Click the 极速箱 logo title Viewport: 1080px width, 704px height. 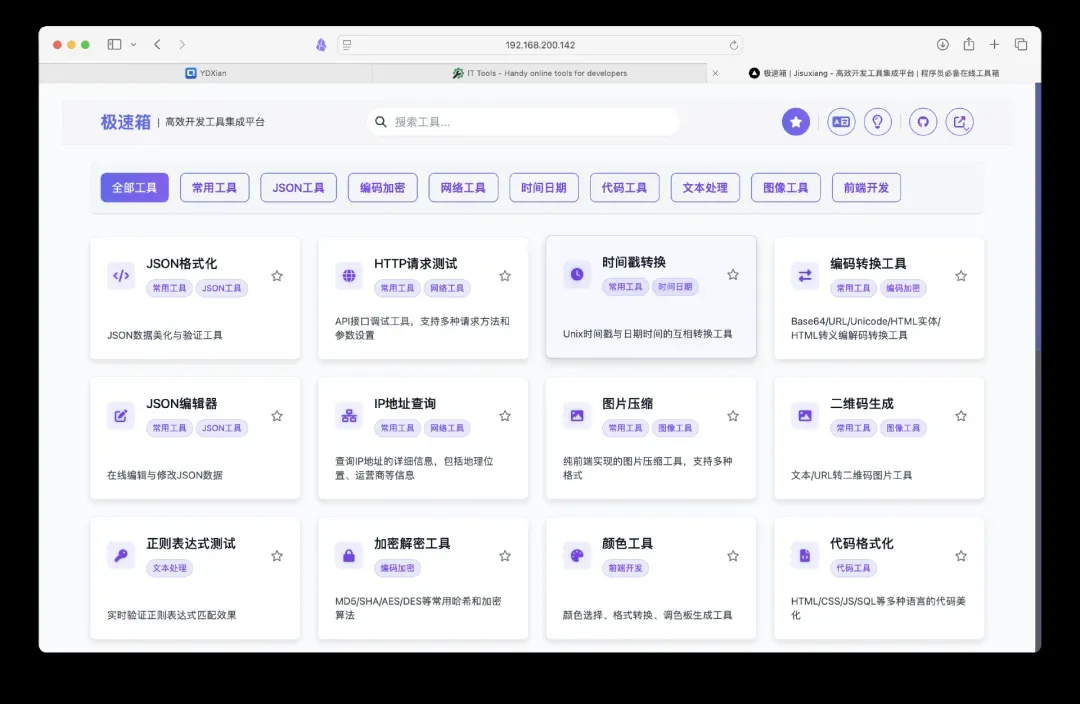coord(125,122)
